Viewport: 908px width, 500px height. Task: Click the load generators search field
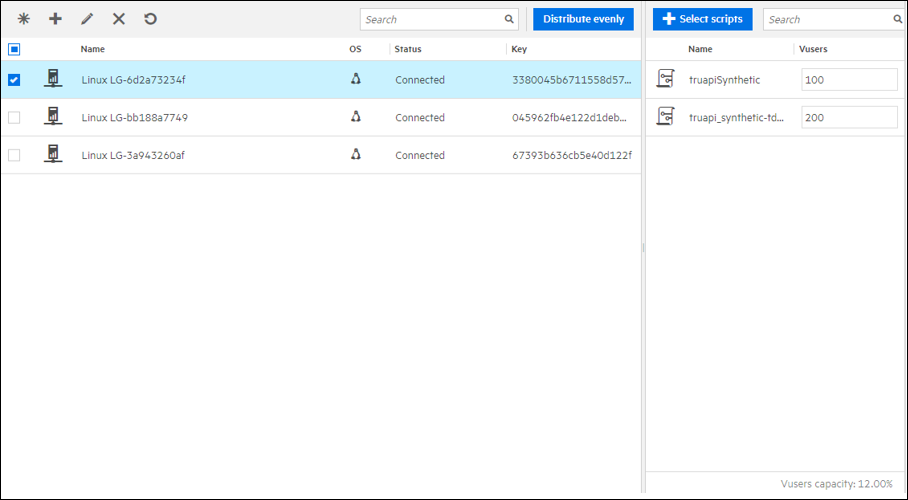pyautogui.click(x=432, y=19)
